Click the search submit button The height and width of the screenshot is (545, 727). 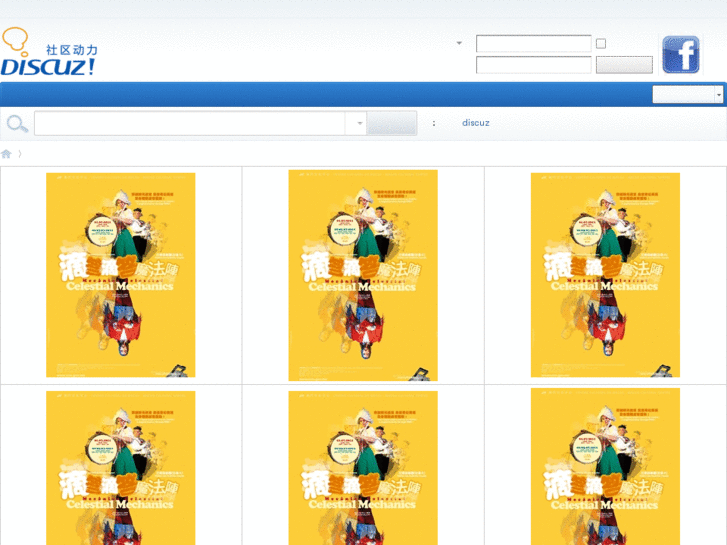point(391,123)
